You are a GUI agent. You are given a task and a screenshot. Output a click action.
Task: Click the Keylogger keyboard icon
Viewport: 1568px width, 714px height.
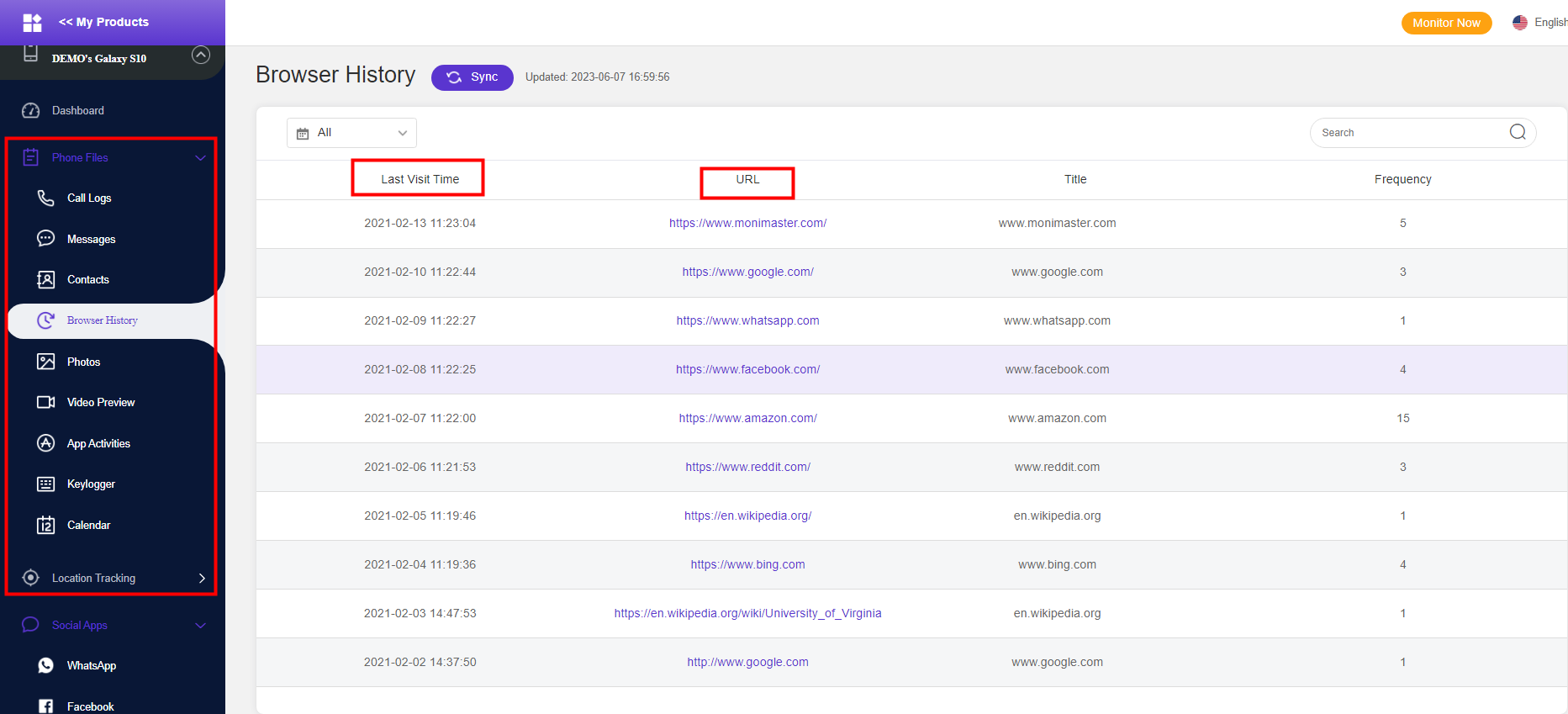point(45,484)
